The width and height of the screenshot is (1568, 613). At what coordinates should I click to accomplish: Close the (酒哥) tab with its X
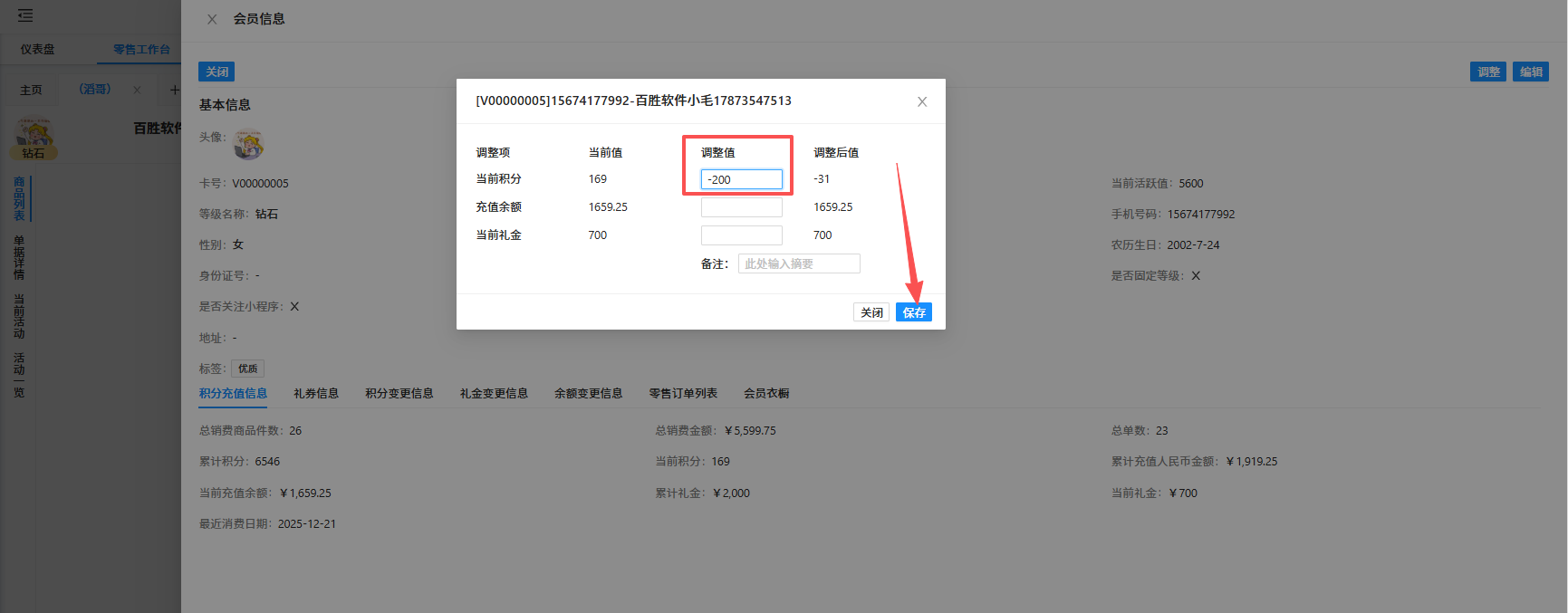tap(137, 90)
